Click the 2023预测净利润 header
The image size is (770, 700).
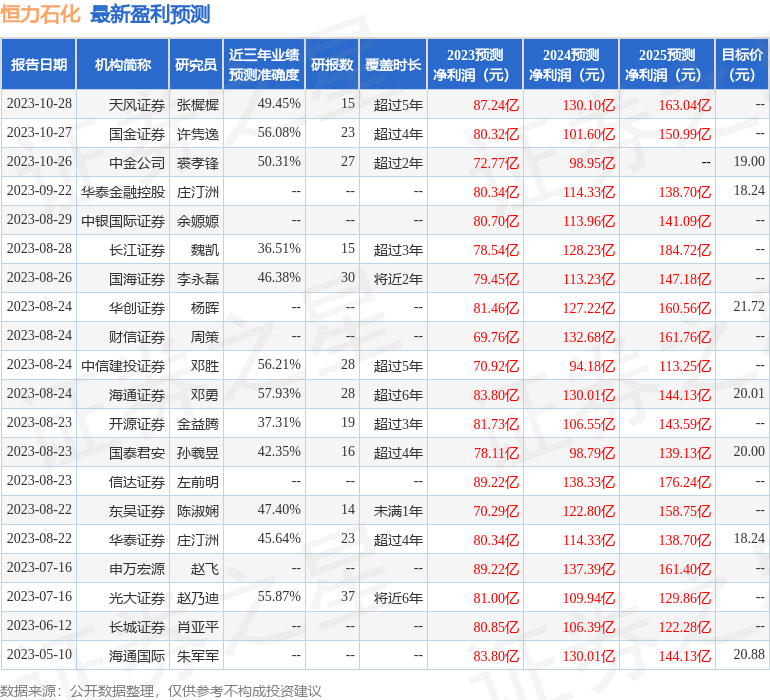(x=475, y=64)
